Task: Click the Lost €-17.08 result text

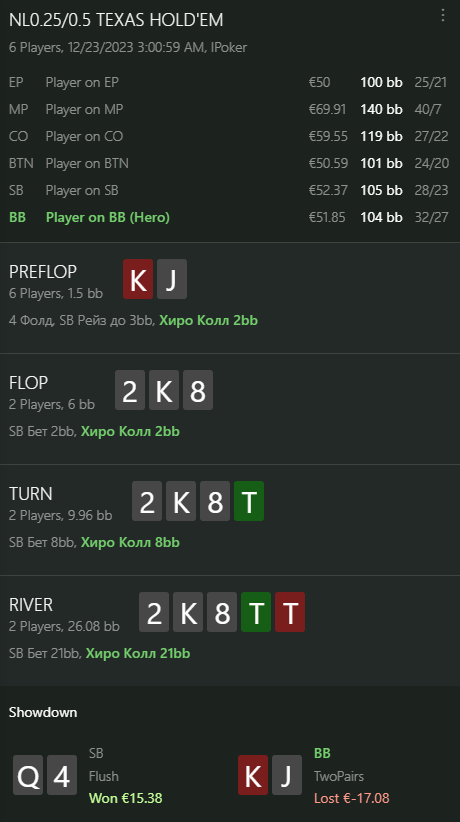Action: point(352,798)
